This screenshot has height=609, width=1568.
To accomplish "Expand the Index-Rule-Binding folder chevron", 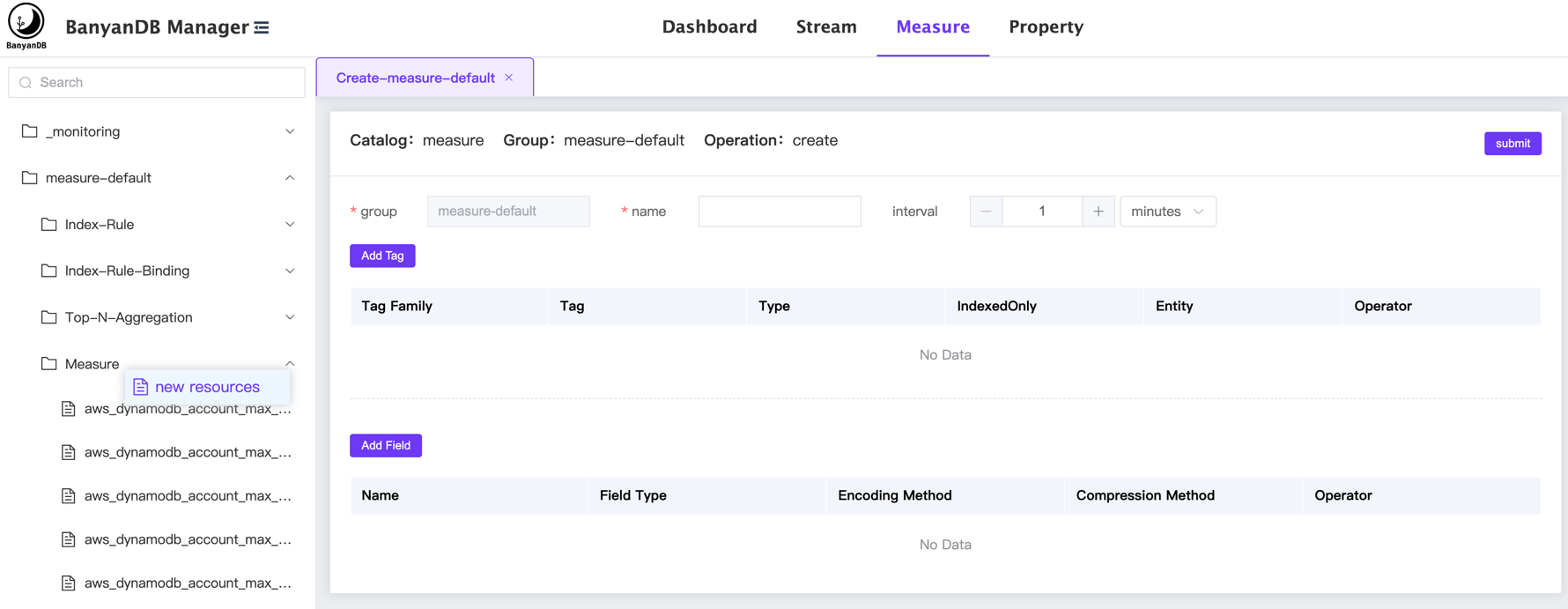I will click(290, 271).
